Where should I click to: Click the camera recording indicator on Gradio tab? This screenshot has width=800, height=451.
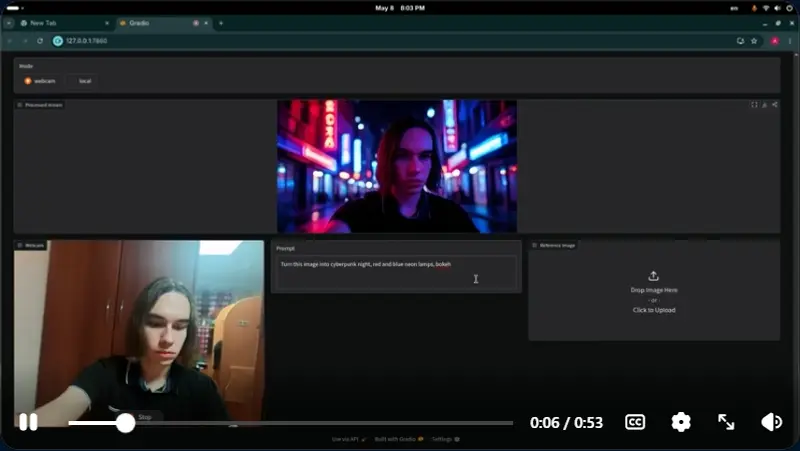[x=196, y=23]
